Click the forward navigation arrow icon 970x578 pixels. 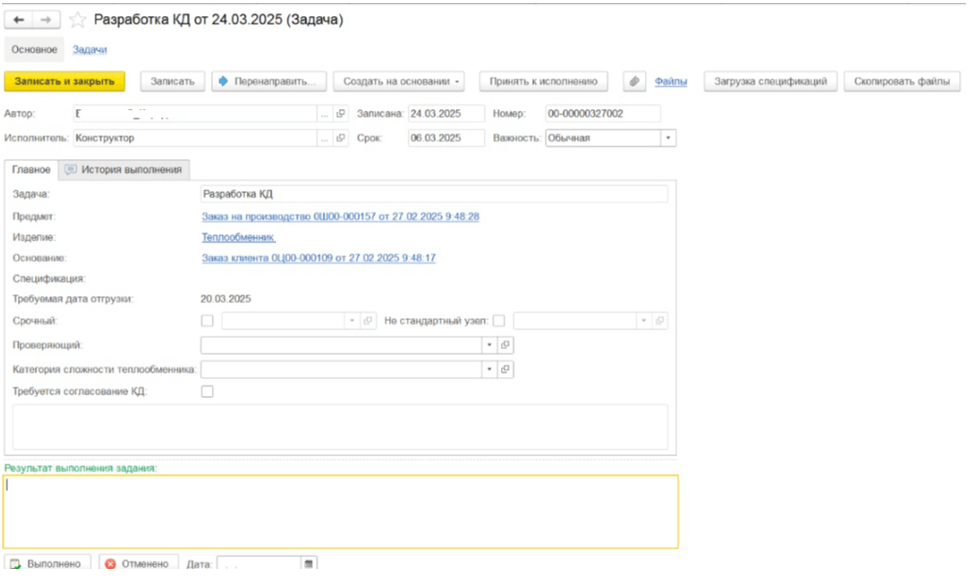click(x=45, y=20)
